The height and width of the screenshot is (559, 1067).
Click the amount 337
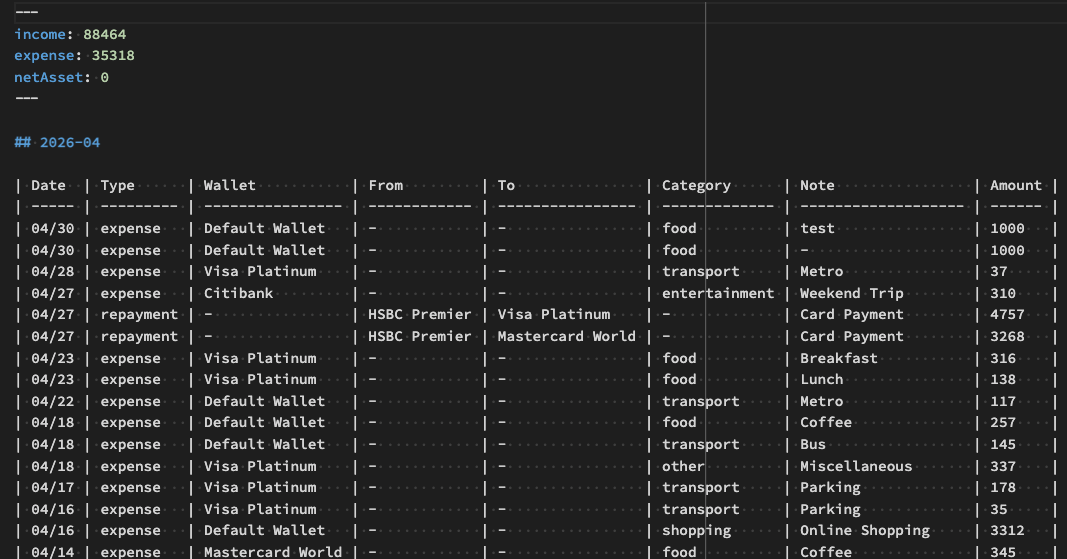(x=1003, y=466)
